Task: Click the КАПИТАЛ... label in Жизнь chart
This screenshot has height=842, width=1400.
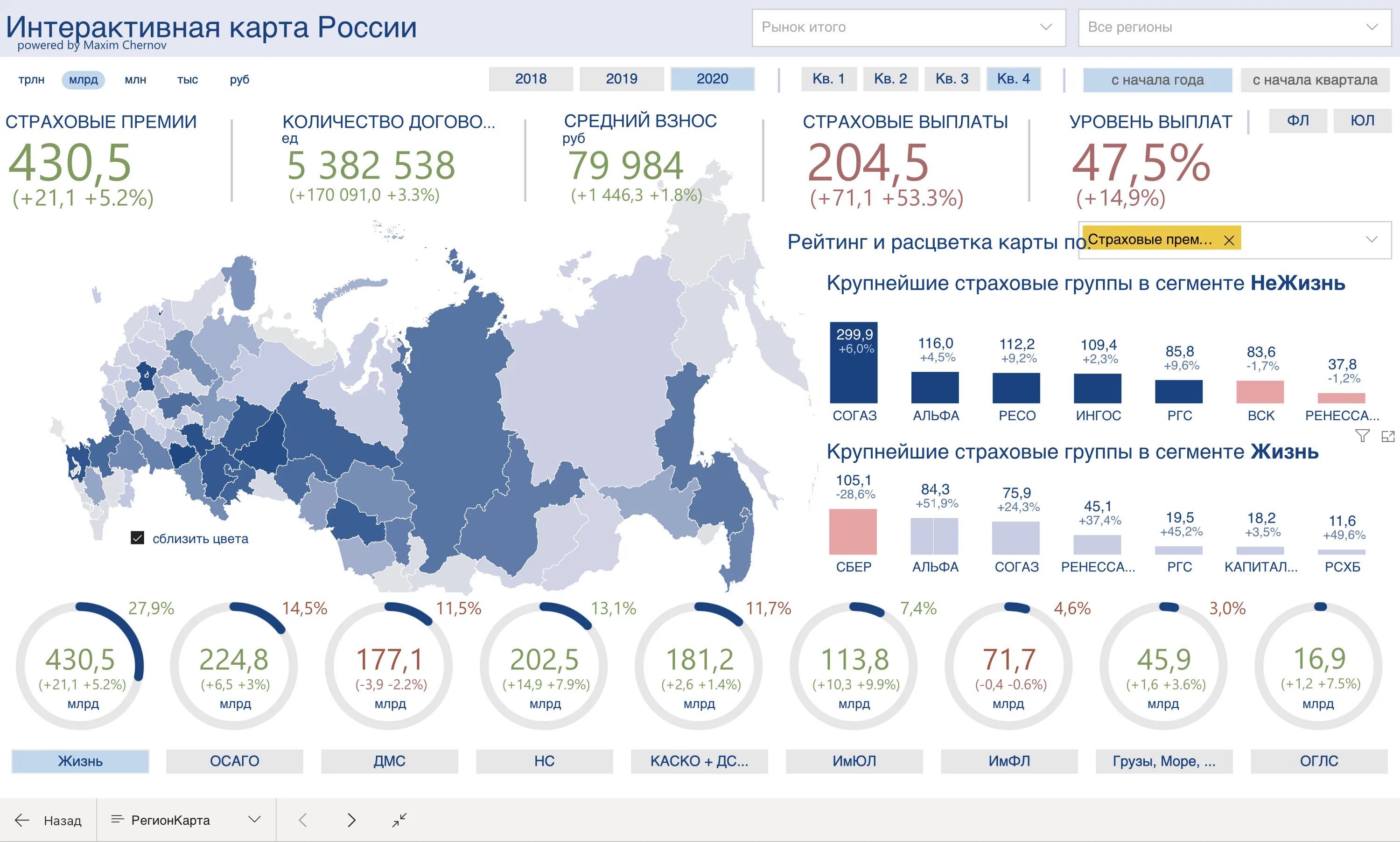Action: pyautogui.click(x=1261, y=567)
